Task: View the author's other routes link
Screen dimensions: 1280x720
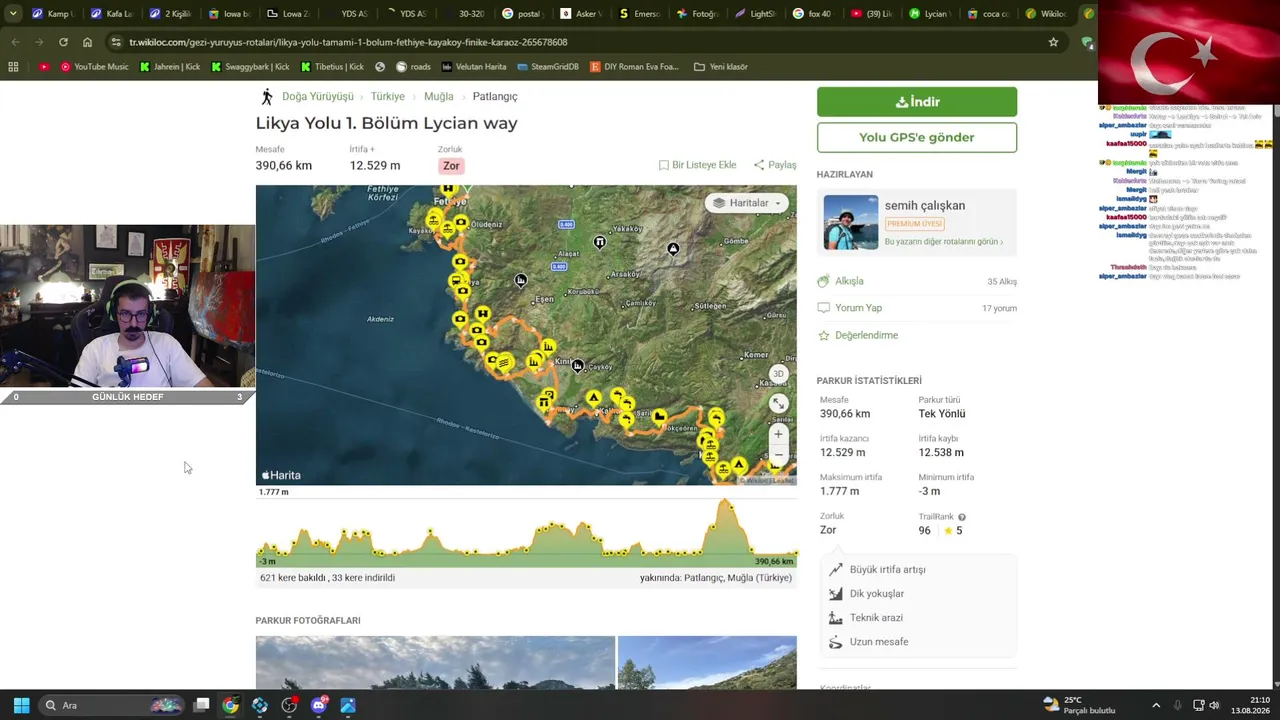Action: pyautogui.click(x=943, y=242)
